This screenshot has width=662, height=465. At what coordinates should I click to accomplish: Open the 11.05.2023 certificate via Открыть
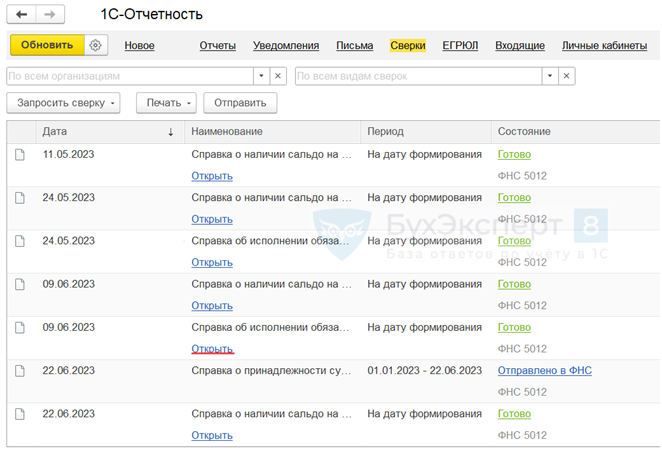[212, 176]
